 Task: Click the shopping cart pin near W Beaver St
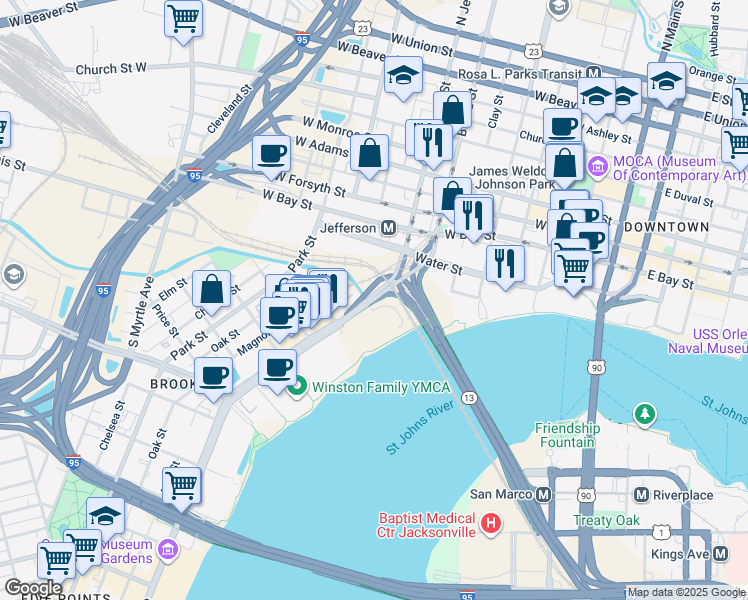[184, 18]
